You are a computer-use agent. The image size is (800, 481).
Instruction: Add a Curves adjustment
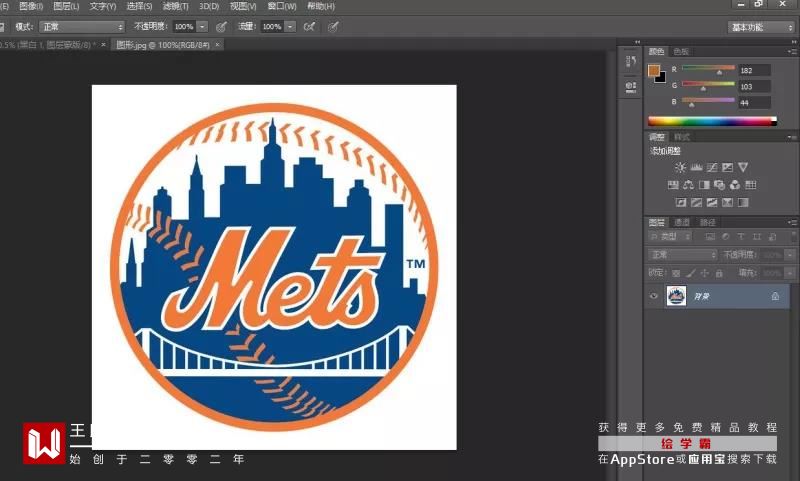coord(712,167)
